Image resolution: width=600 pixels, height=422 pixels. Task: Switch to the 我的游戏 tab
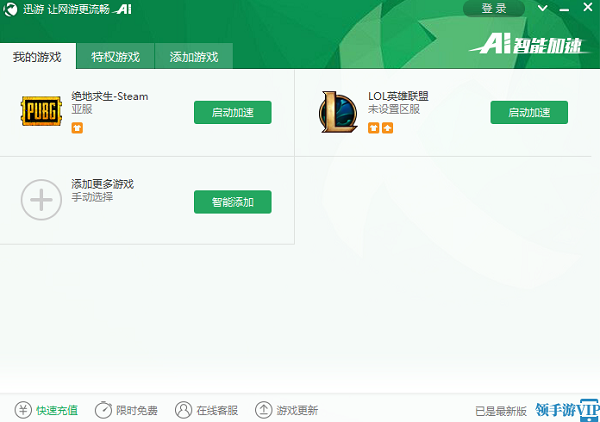[x=37, y=56]
